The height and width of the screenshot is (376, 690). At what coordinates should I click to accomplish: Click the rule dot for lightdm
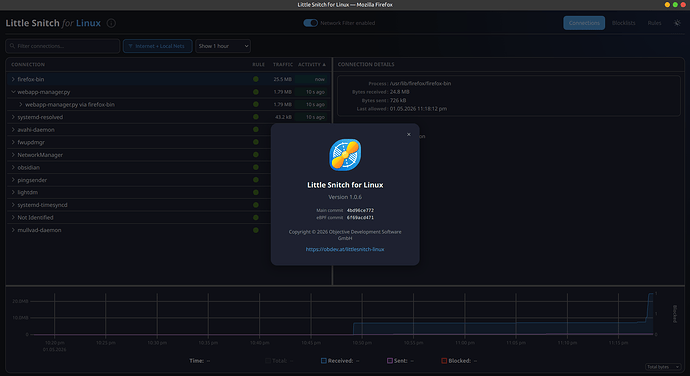tap(256, 192)
